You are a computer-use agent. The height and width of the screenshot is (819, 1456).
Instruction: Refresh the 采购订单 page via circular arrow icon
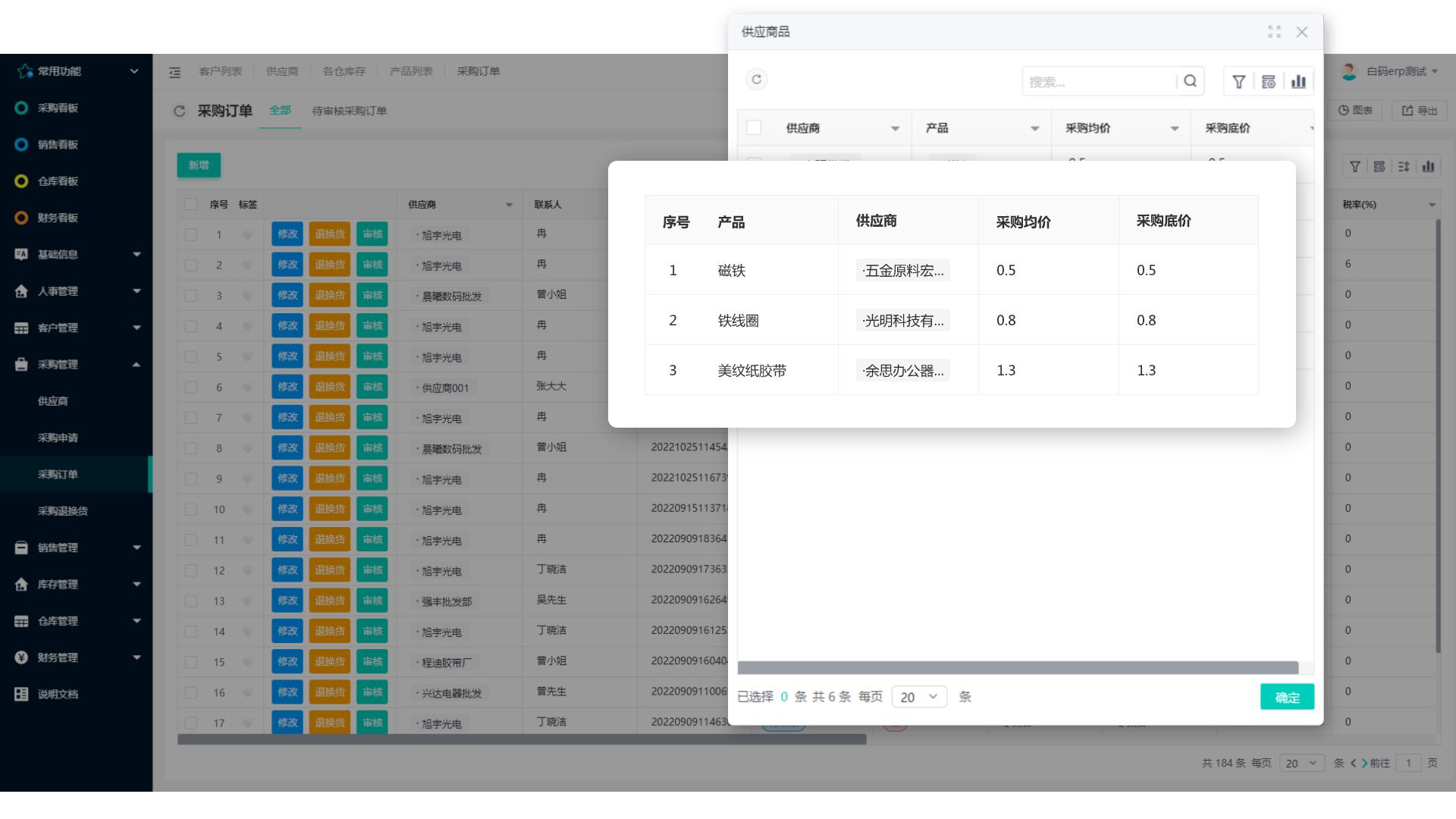[178, 110]
